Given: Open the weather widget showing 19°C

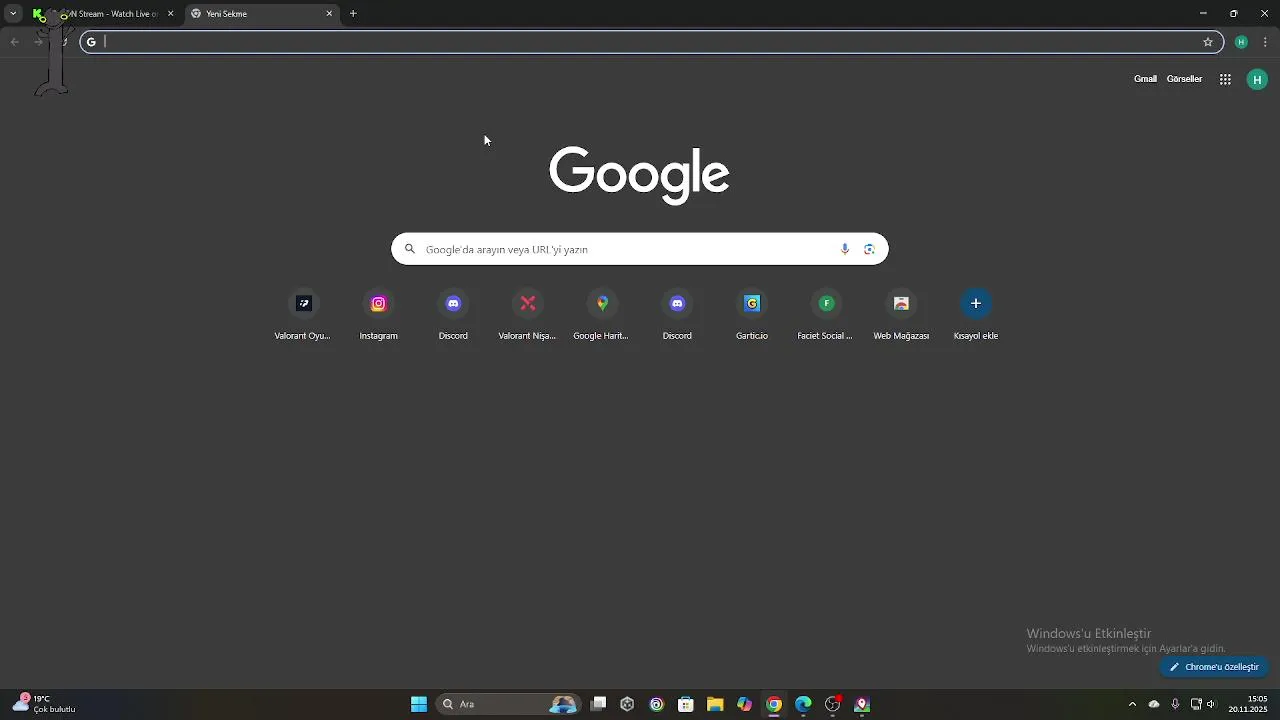Looking at the screenshot, I should (x=45, y=704).
